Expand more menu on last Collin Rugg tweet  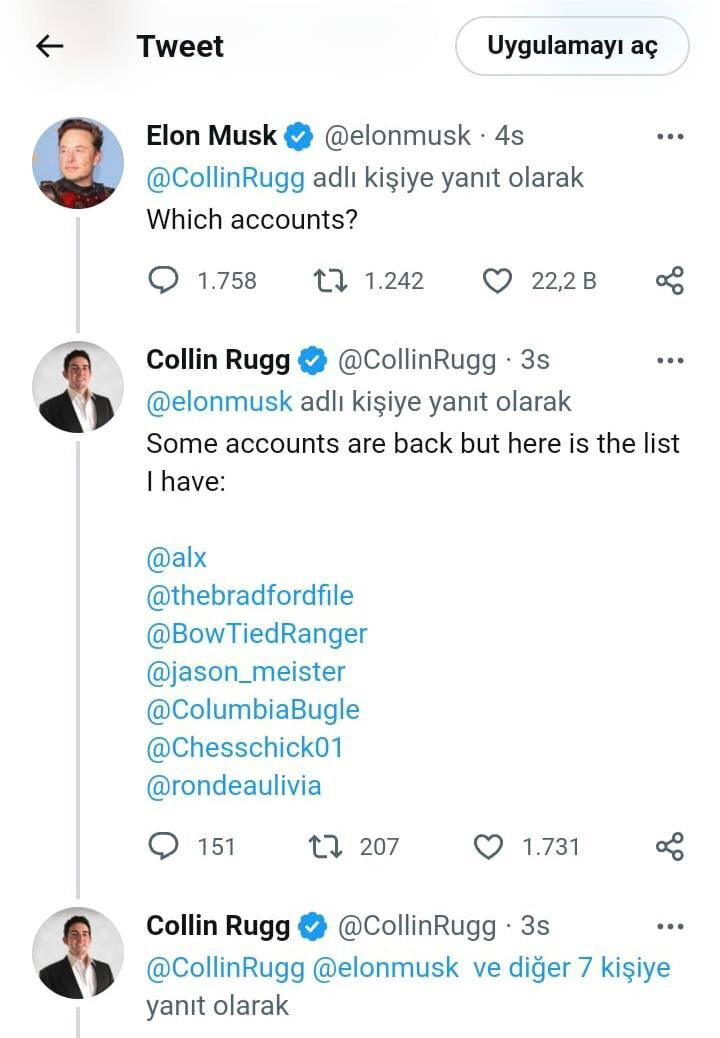tap(669, 927)
